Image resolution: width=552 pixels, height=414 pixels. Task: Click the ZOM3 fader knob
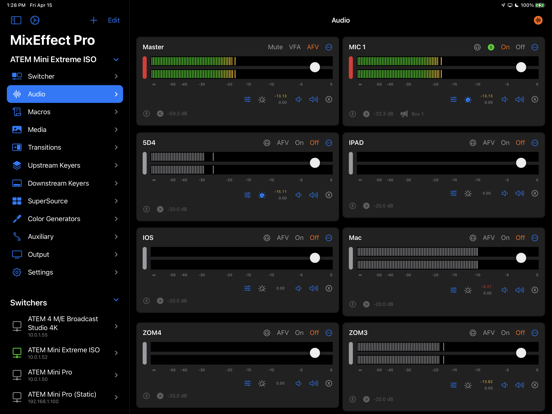click(521, 353)
